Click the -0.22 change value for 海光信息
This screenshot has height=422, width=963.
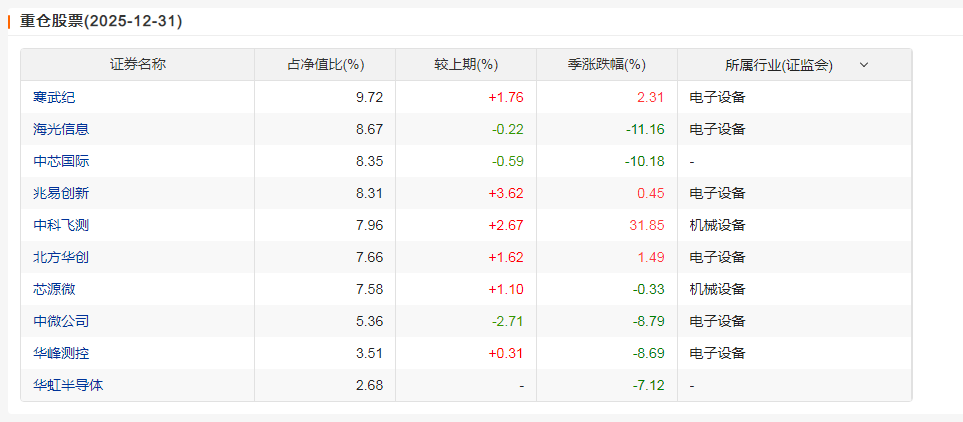[508, 129]
